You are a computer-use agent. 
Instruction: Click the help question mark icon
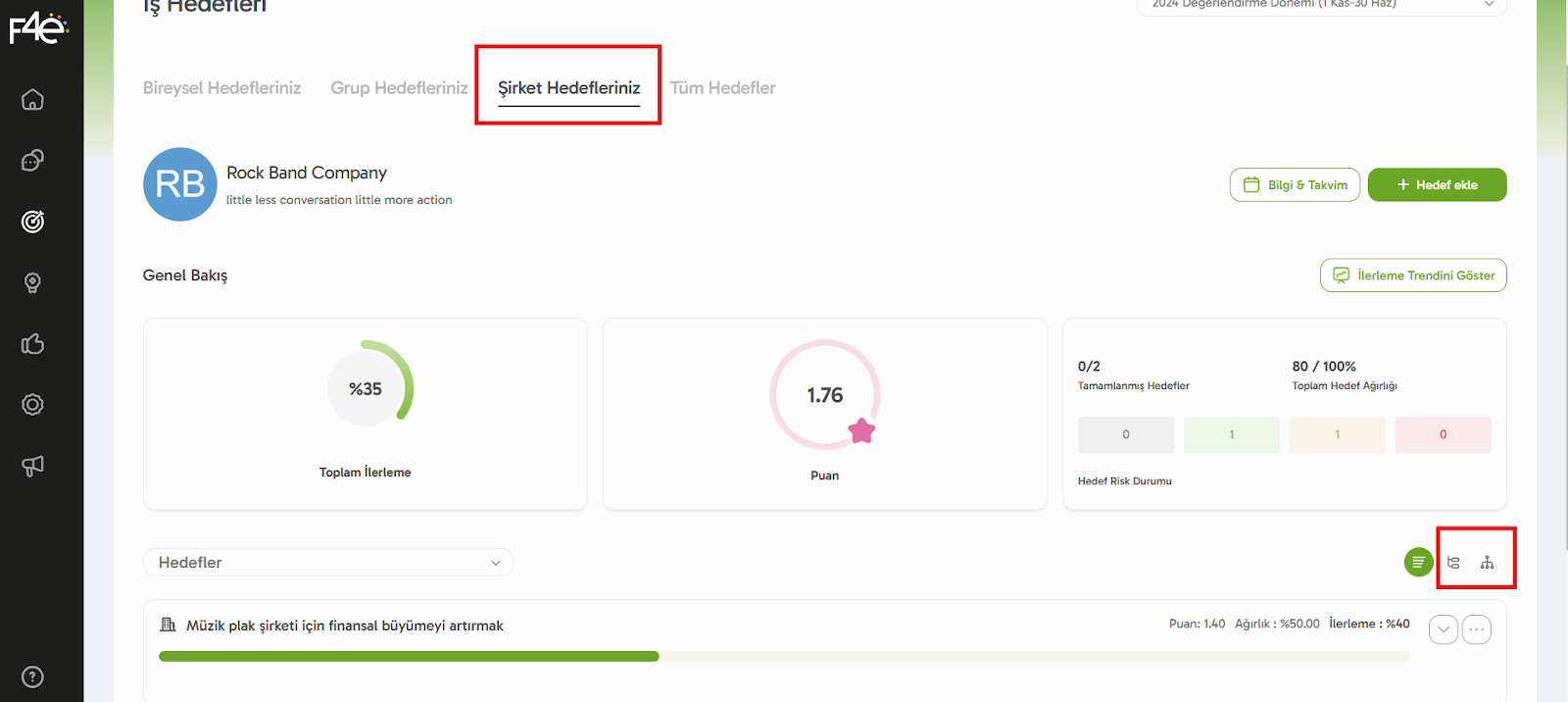32,677
